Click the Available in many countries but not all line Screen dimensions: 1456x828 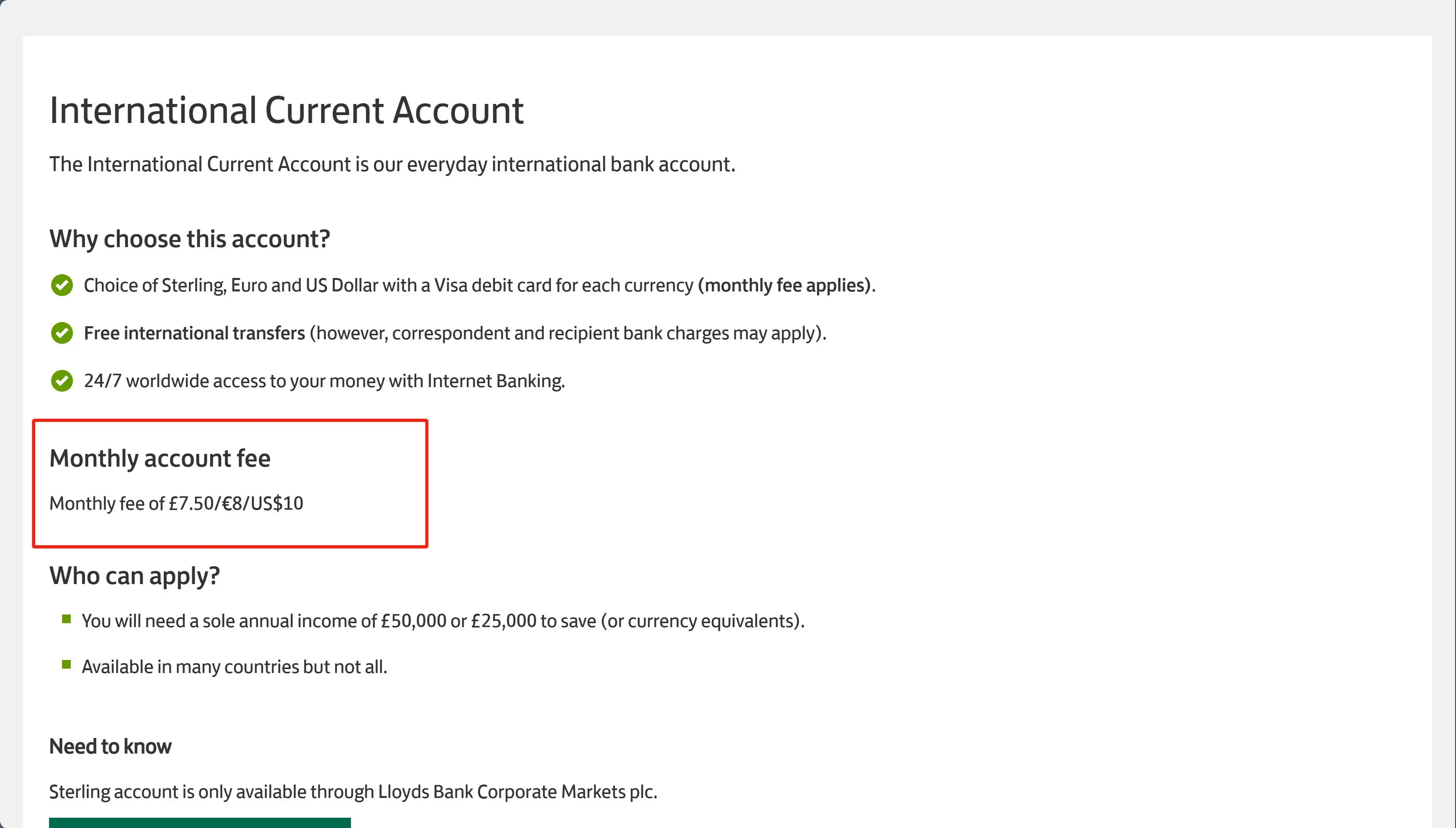pos(235,667)
